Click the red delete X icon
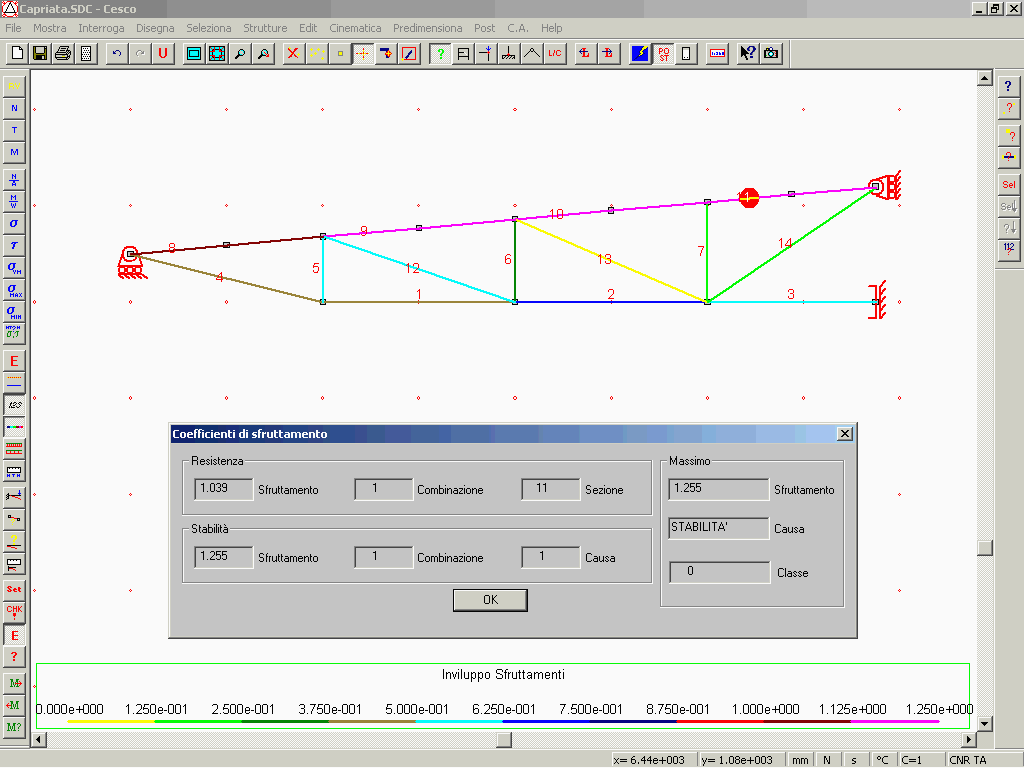The height and width of the screenshot is (768, 1024). pyautogui.click(x=293, y=53)
